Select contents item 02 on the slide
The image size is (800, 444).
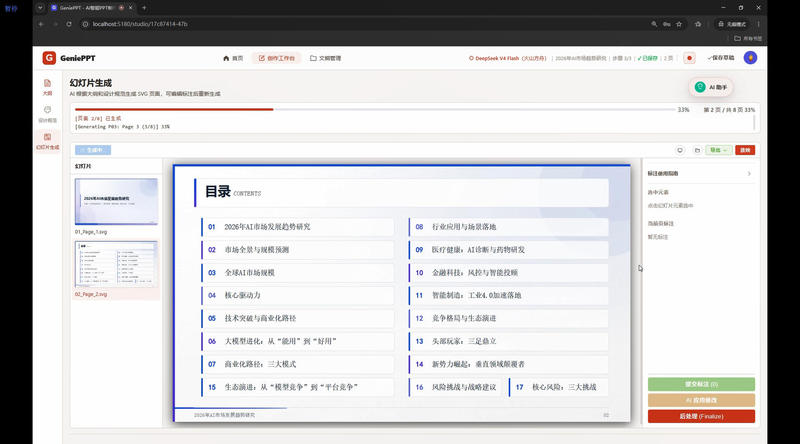297,250
